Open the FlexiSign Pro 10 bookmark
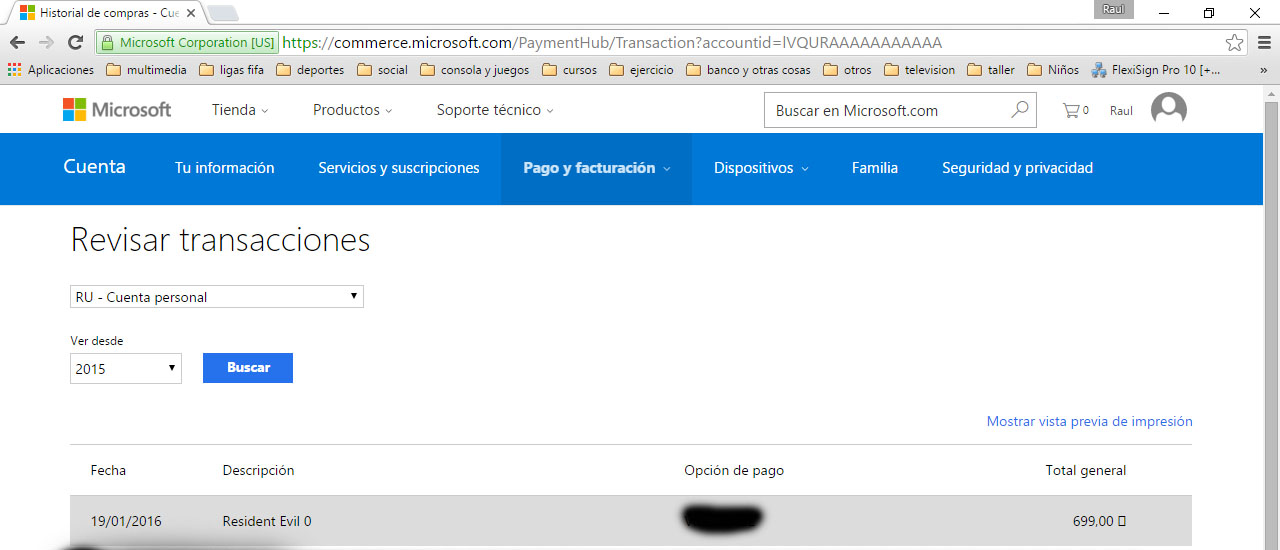Viewport: 1280px width, 550px height. pyautogui.click(x=1156, y=70)
